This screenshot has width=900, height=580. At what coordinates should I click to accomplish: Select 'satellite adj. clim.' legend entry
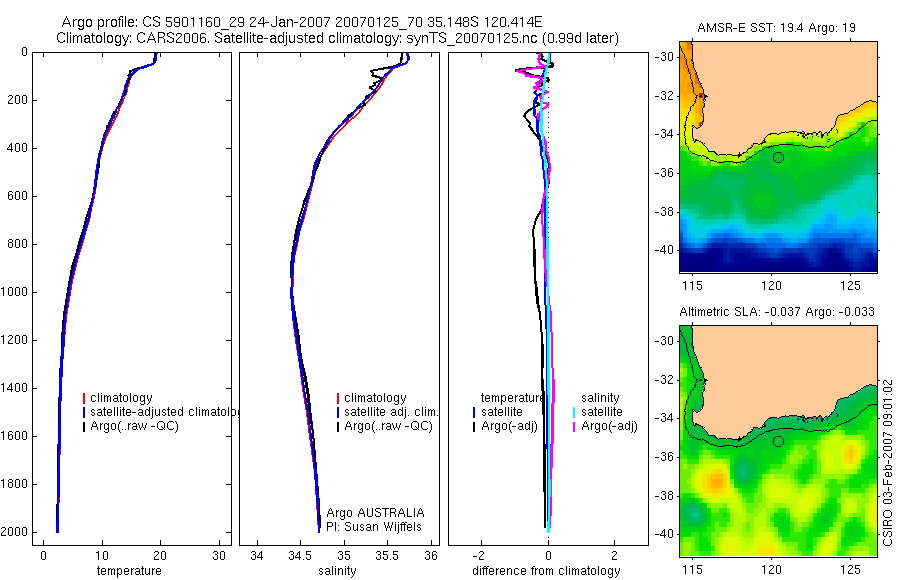[x=391, y=412]
